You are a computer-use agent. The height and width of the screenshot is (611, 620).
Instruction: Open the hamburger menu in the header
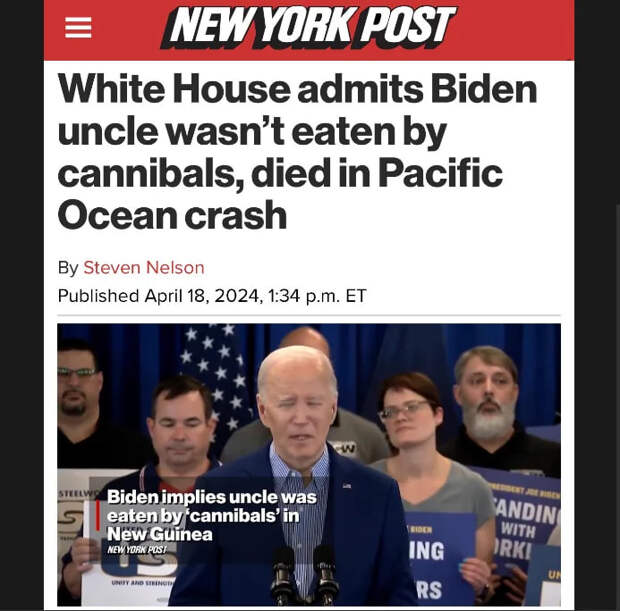point(78,28)
